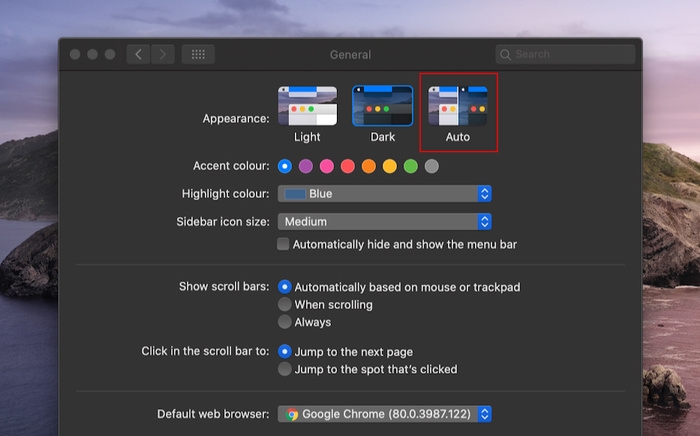Screen dimensions: 700x436
Task: Select the Light appearance thumbnail
Action: (307, 106)
